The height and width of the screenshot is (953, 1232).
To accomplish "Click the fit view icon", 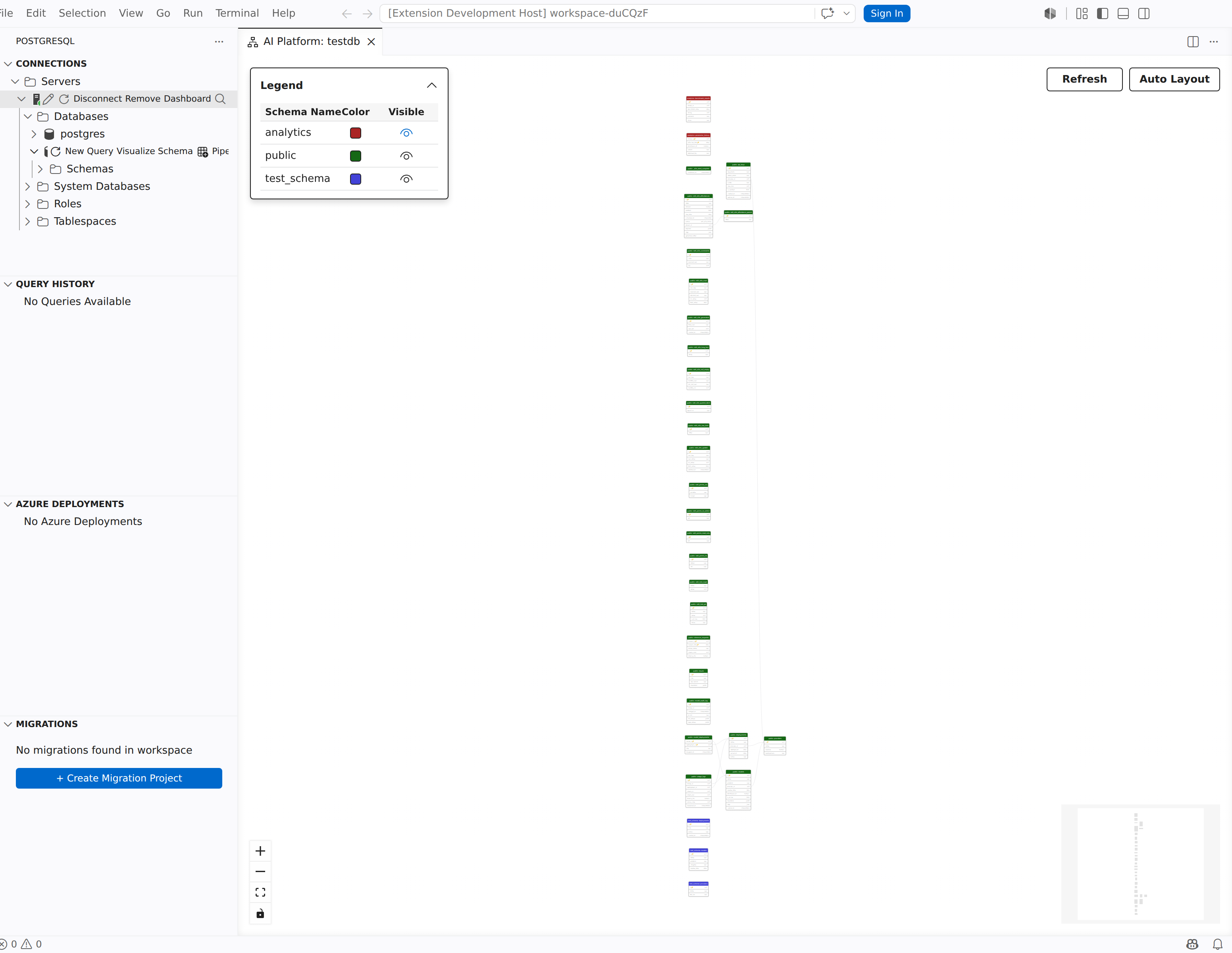I will [260, 892].
